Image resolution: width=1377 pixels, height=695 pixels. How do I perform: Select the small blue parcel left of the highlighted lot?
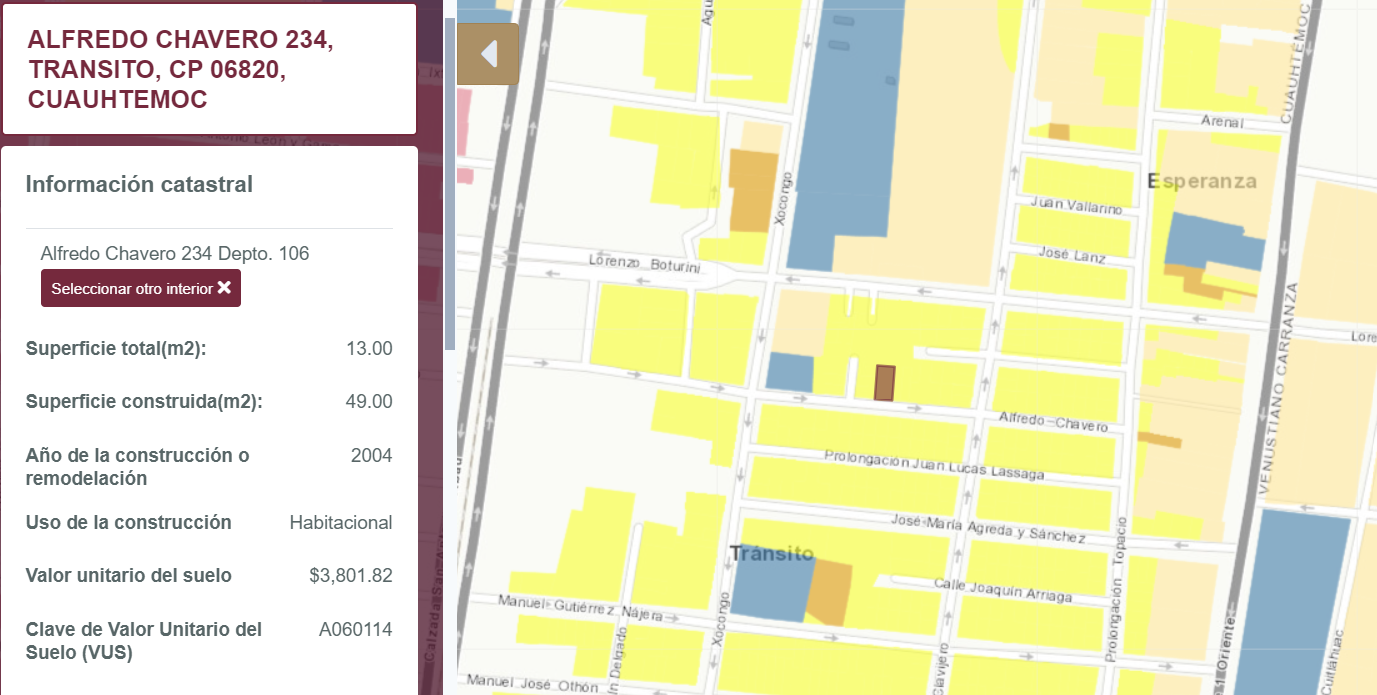click(x=790, y=373)
